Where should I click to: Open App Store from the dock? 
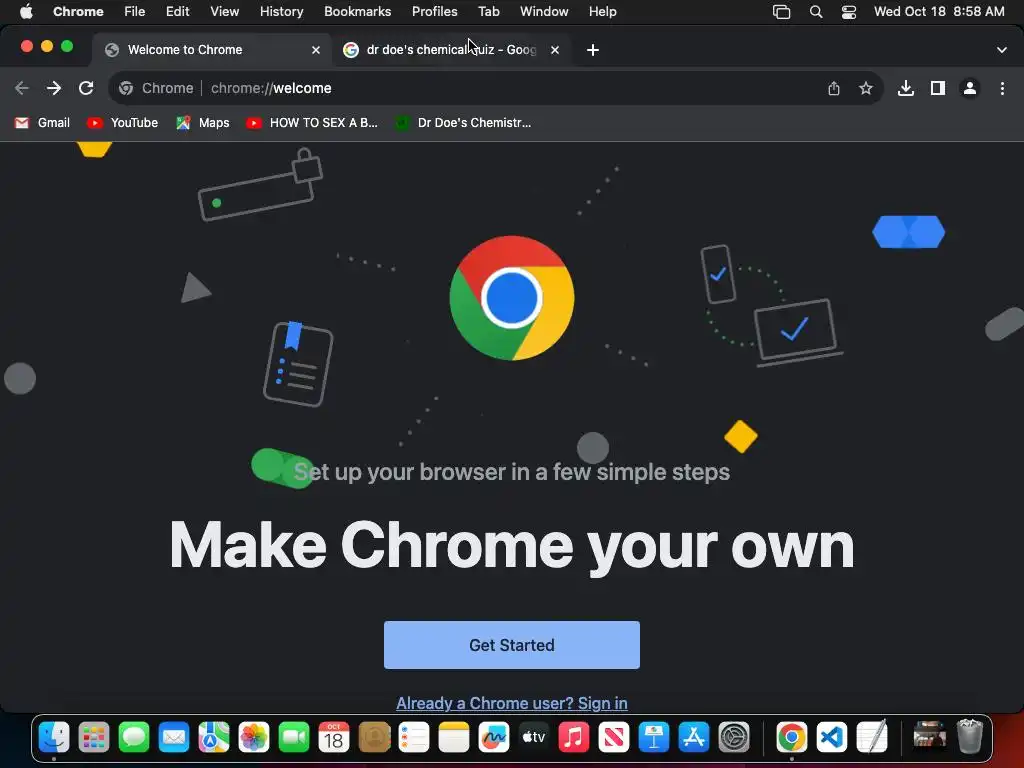694,738
